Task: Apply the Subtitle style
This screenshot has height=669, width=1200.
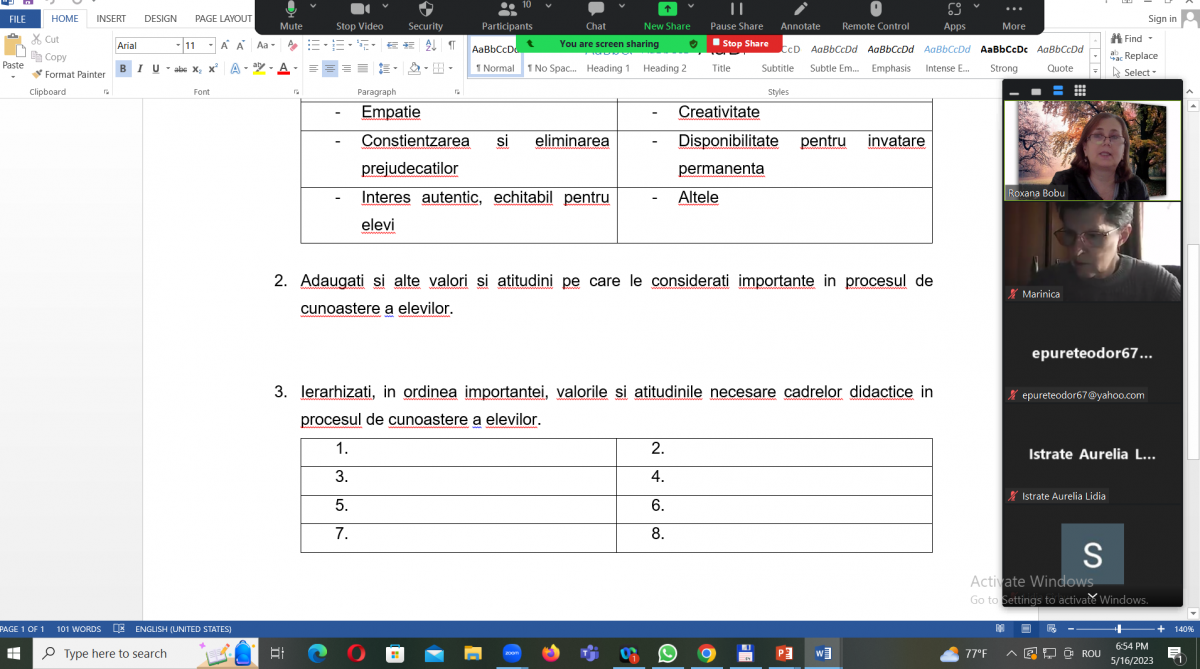Action: tap(778, 58)
